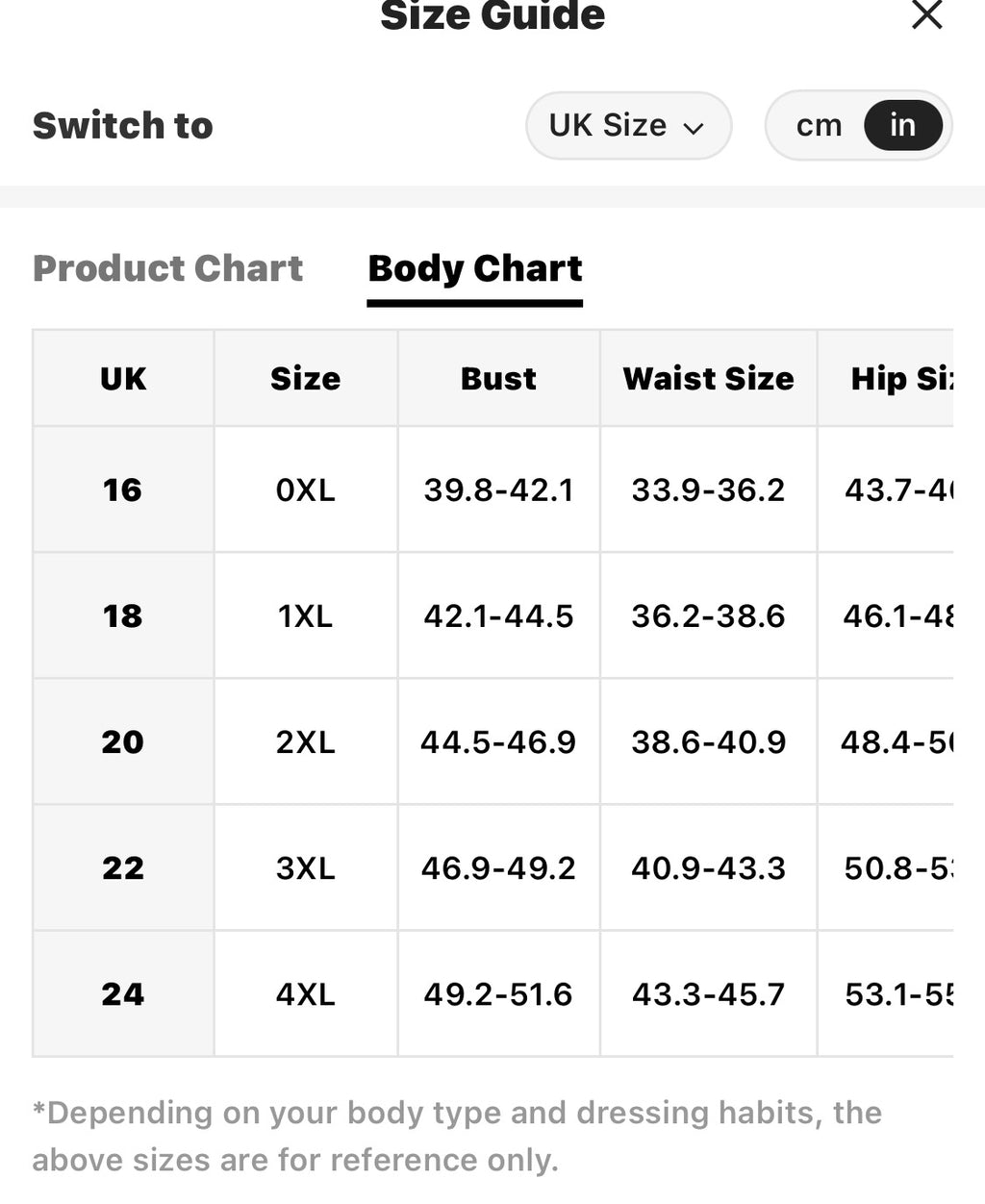Tap the 2XL size cell

coord(305,741)
